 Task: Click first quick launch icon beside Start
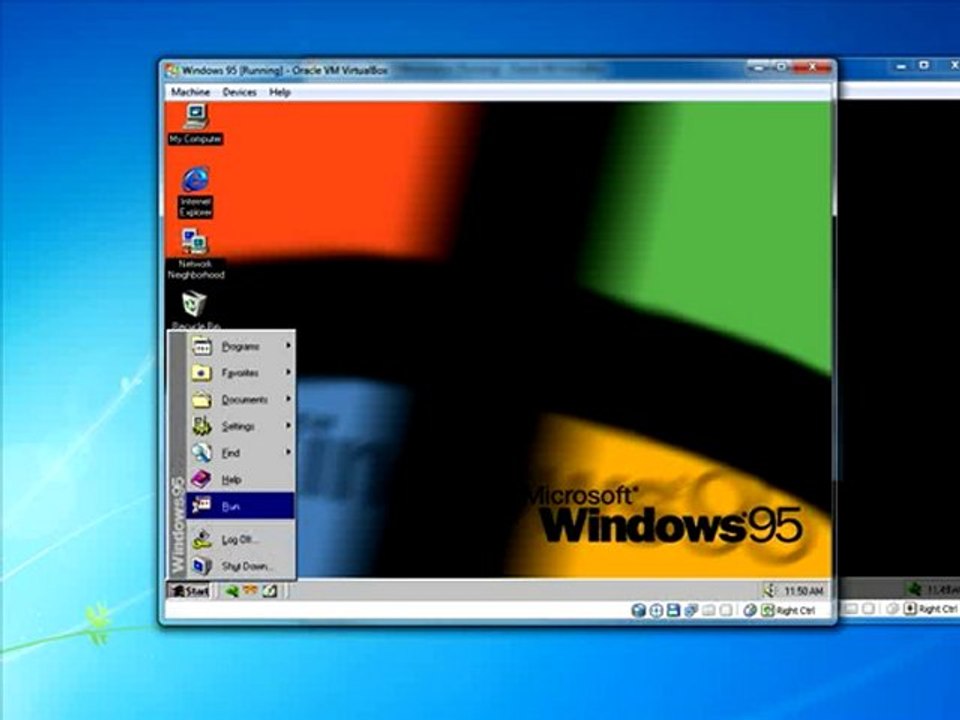coord(231,591)
